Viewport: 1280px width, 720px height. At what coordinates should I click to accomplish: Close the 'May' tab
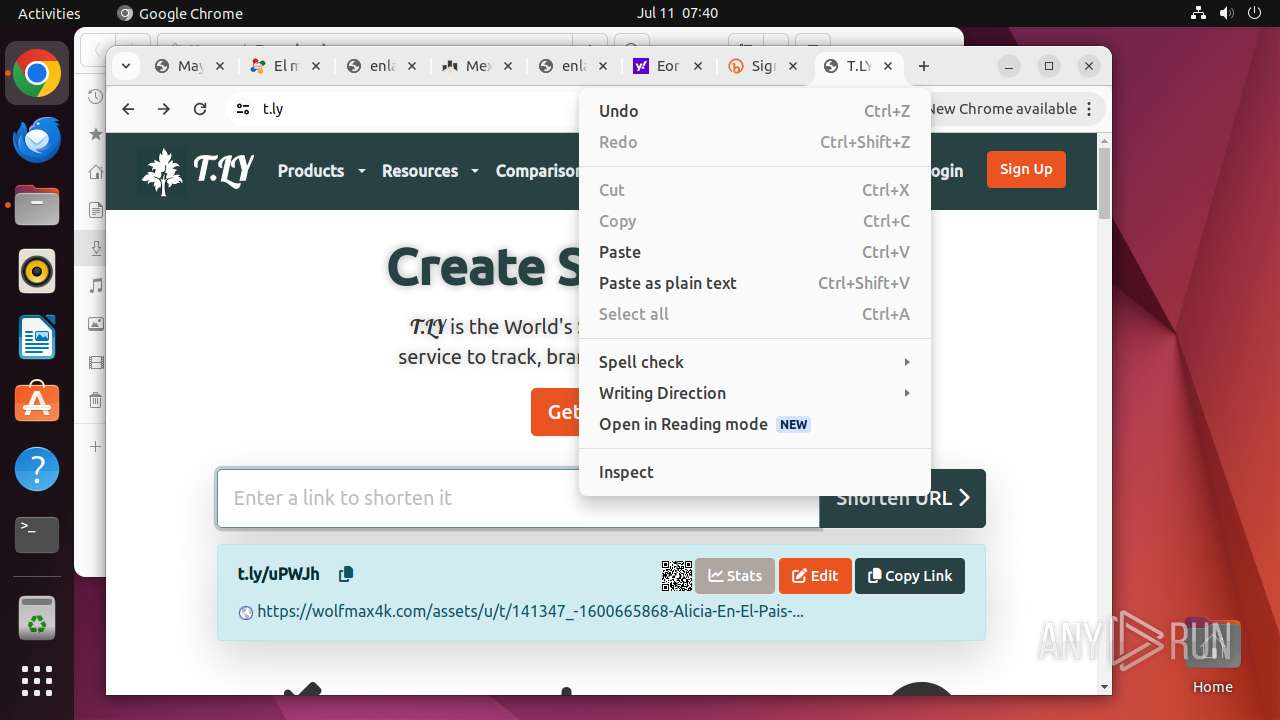pos(220,66)
